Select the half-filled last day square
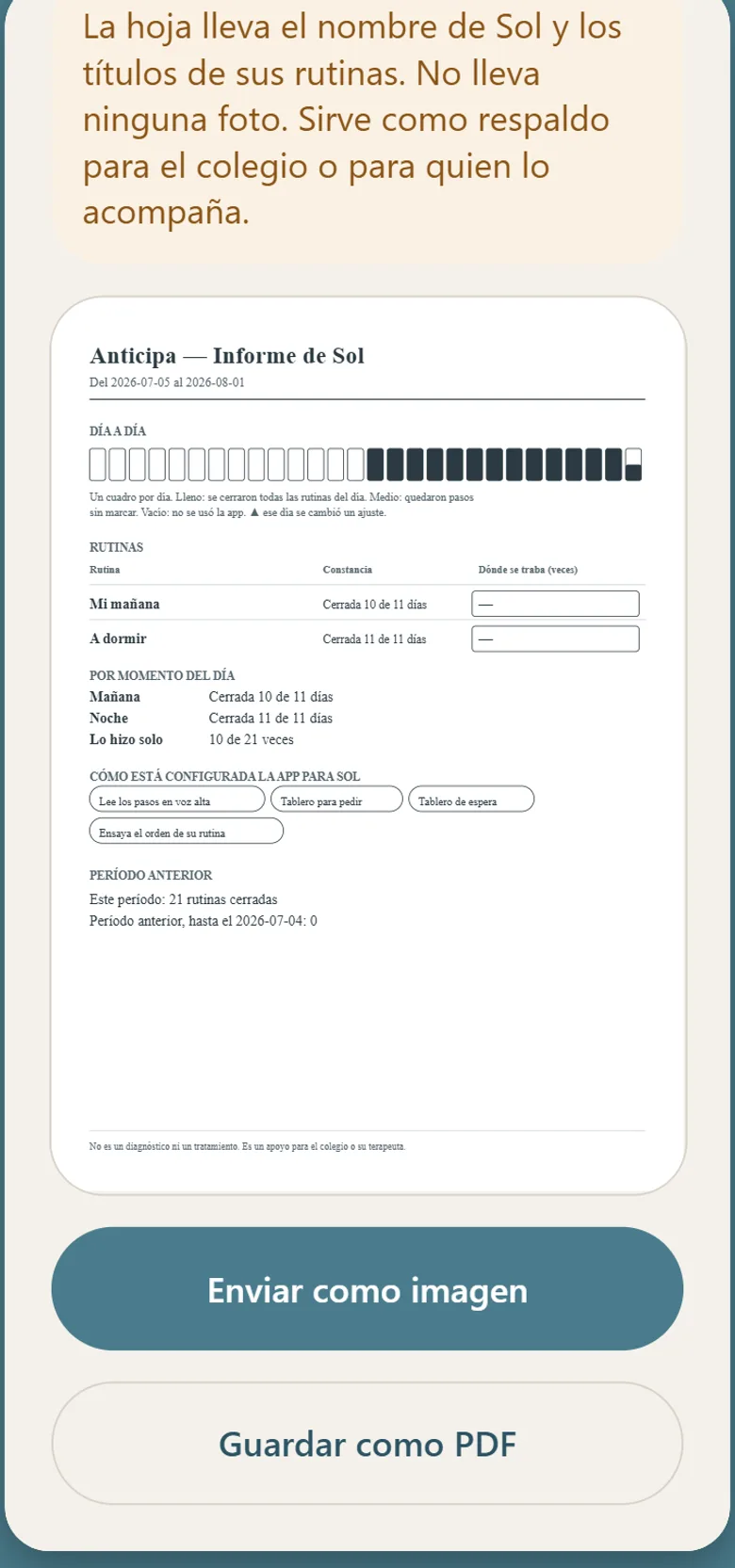The width and height of the screenshot is (735, 1568). click(x=634, y=464)
